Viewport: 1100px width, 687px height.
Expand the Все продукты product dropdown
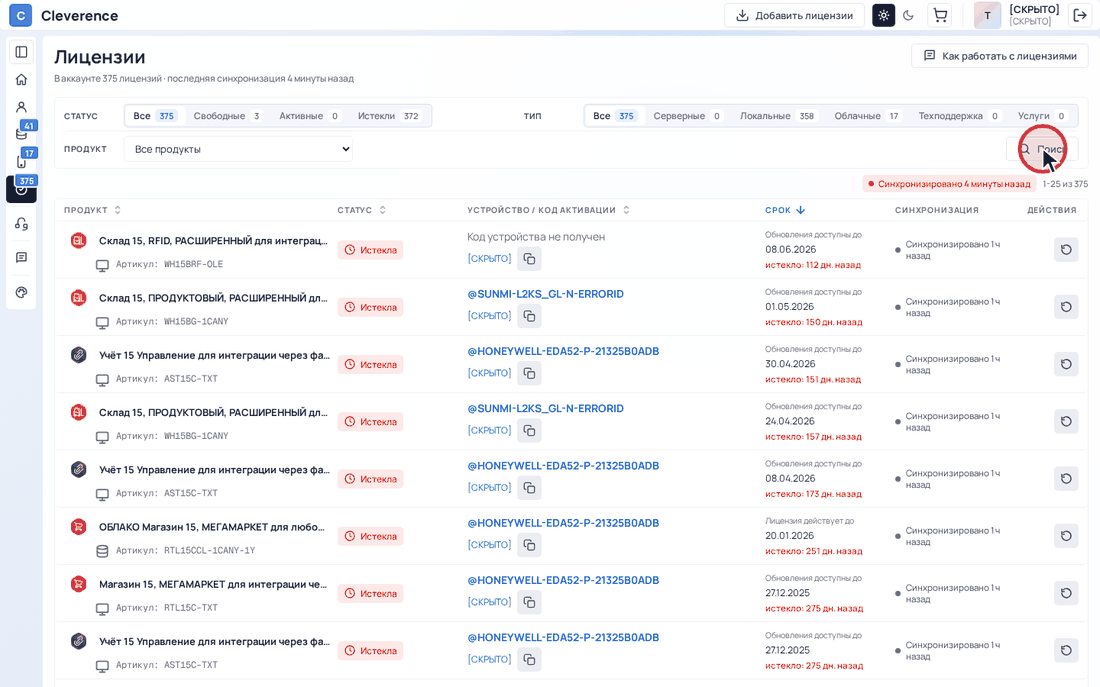[239, 149]
